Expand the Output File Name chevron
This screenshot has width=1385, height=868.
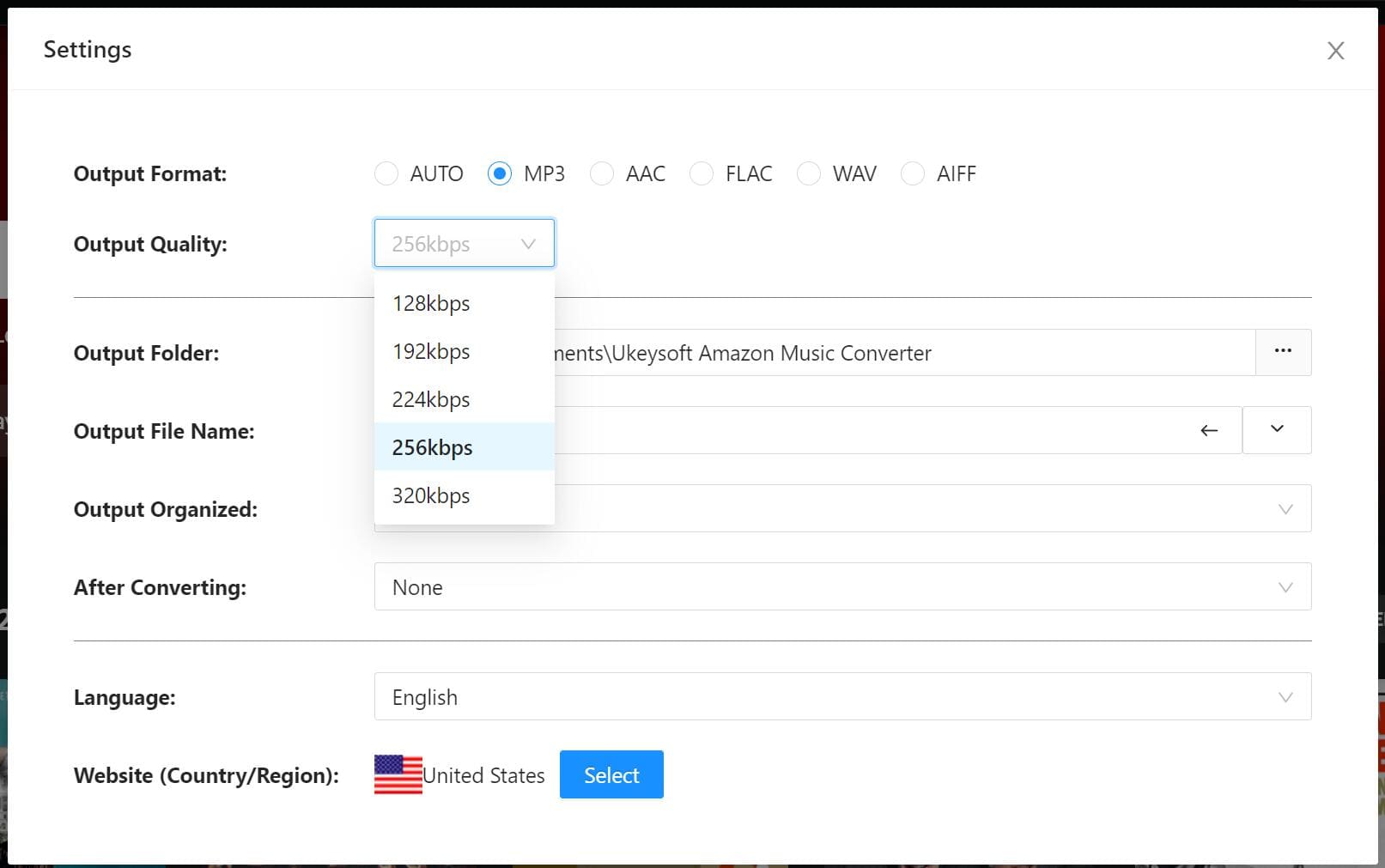coord(1277,430)
